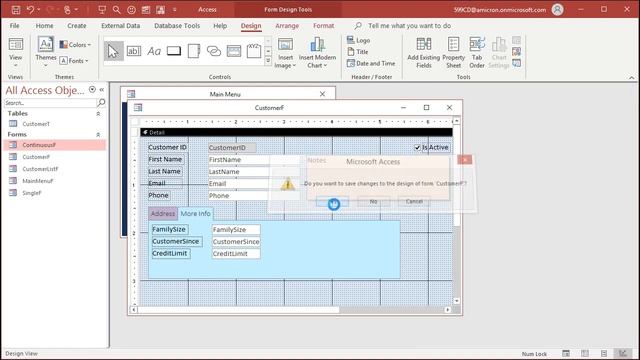Click Add Existing Fields
Viewport: 640px width, 360px height.
(x=424, y=53)
